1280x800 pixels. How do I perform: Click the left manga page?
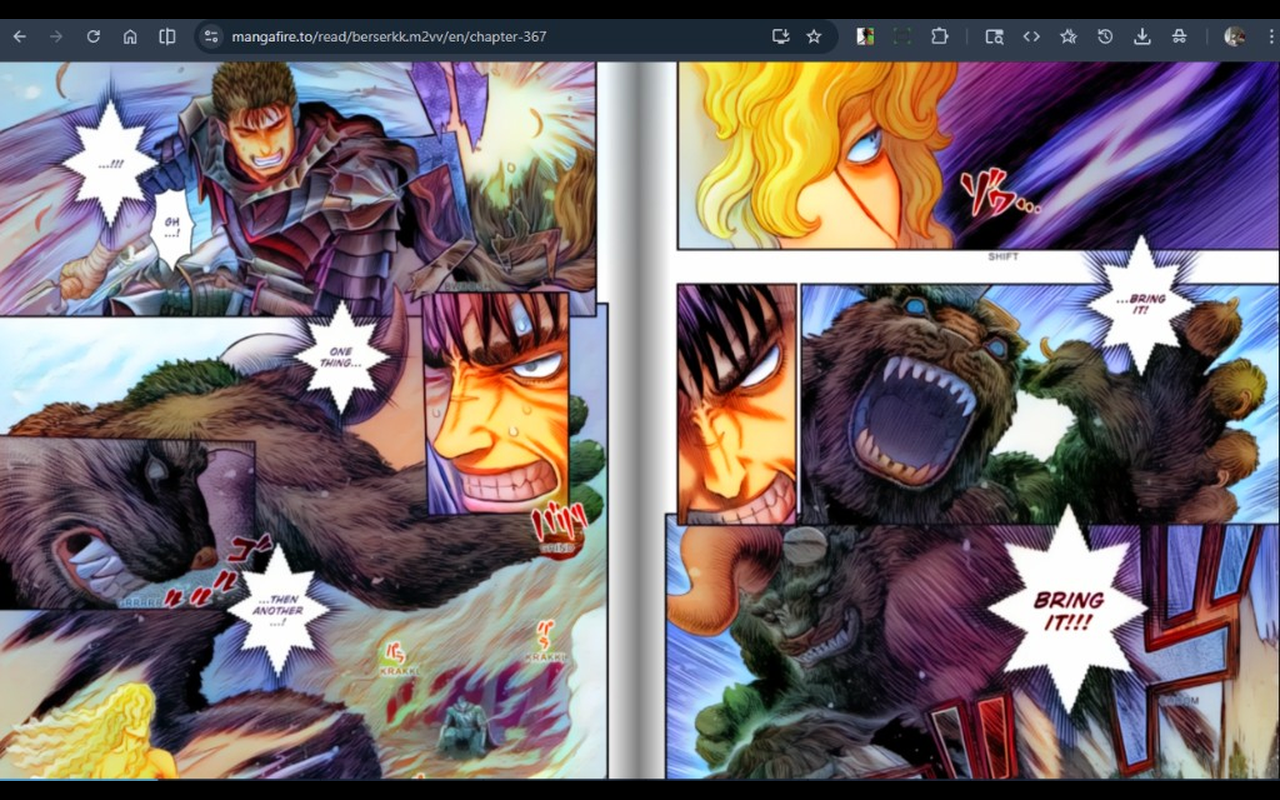point(303,420)
